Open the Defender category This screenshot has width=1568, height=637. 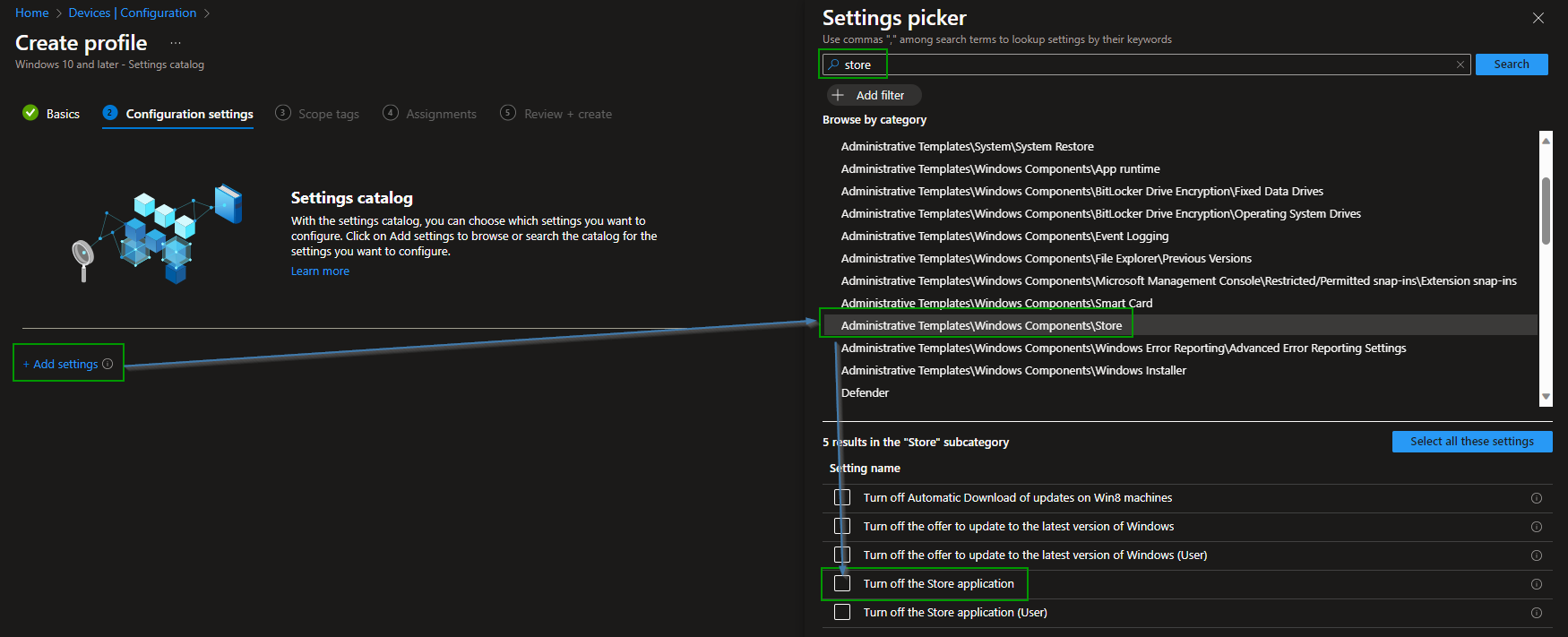click(865, 392)
